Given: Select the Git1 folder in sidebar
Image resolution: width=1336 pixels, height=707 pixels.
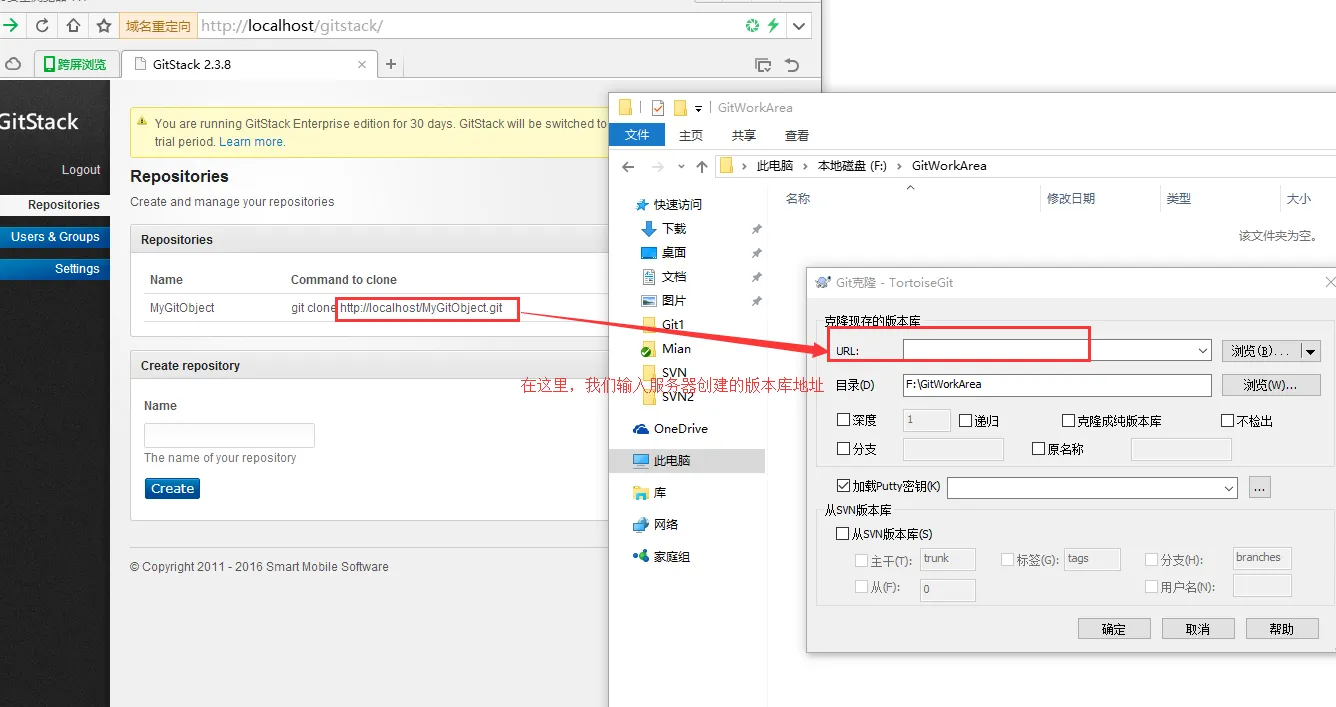Looking at the screenshot, I should [x=673, y=324].
